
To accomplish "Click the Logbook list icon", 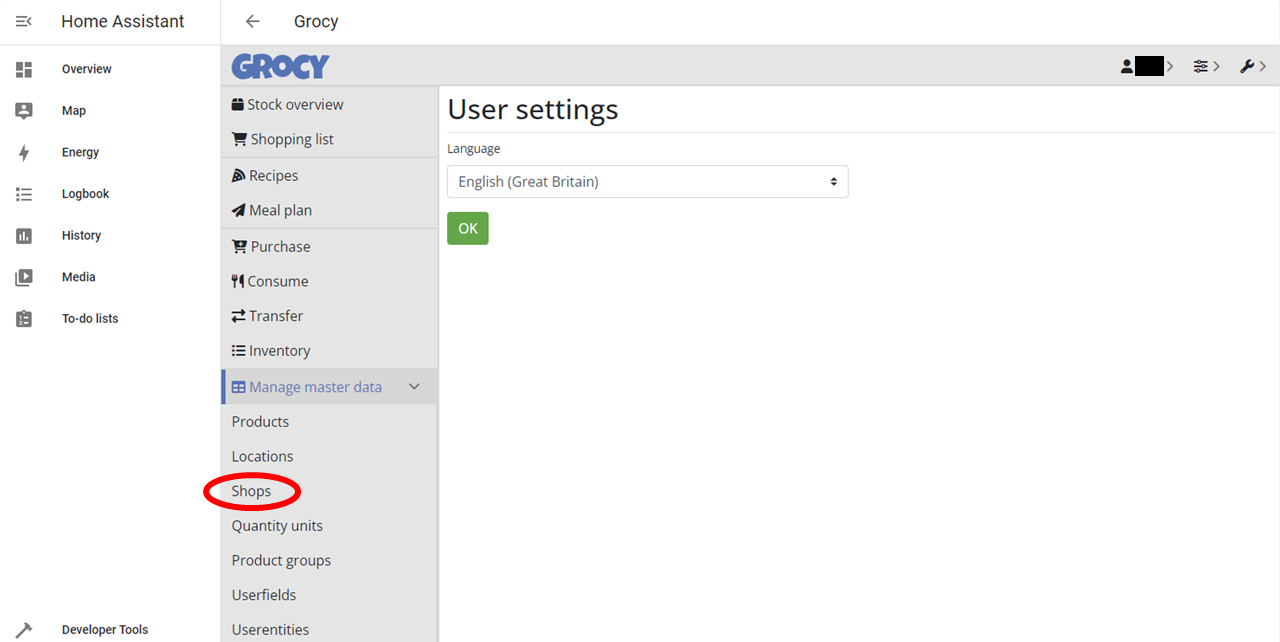I will tap(24, 194).
